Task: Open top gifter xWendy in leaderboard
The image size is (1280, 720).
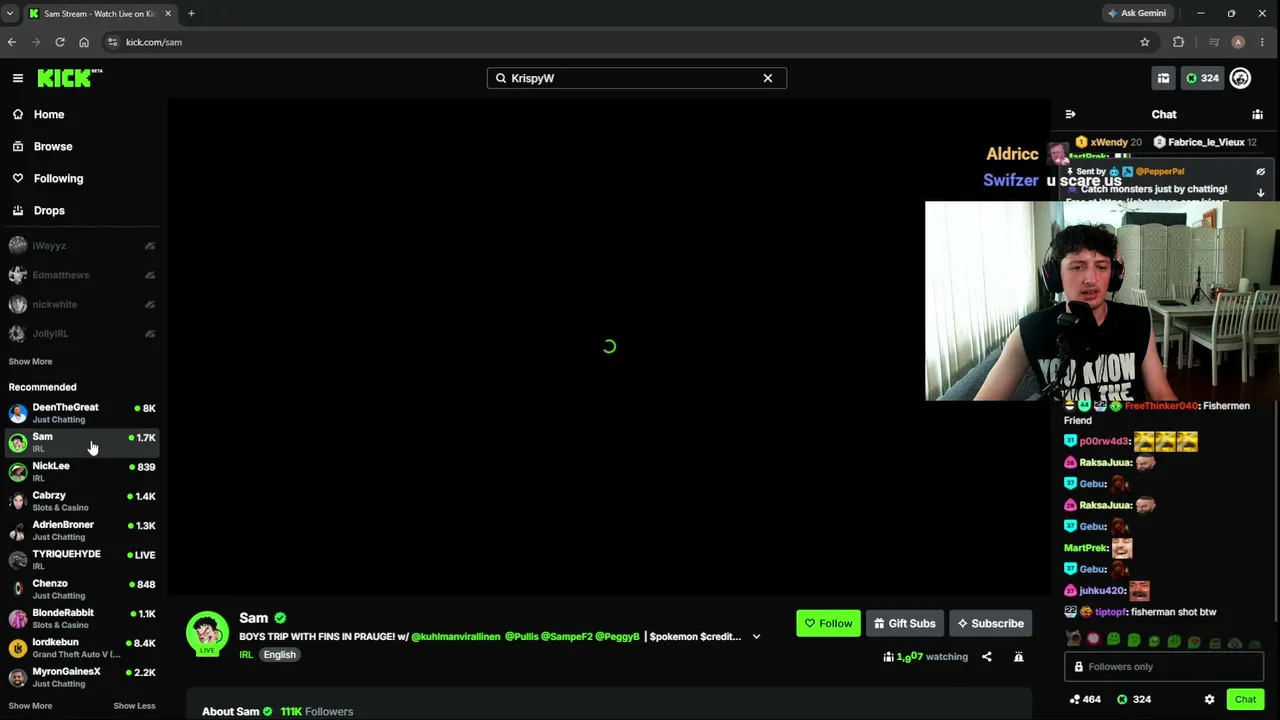Action: [x=1108, y=142]
